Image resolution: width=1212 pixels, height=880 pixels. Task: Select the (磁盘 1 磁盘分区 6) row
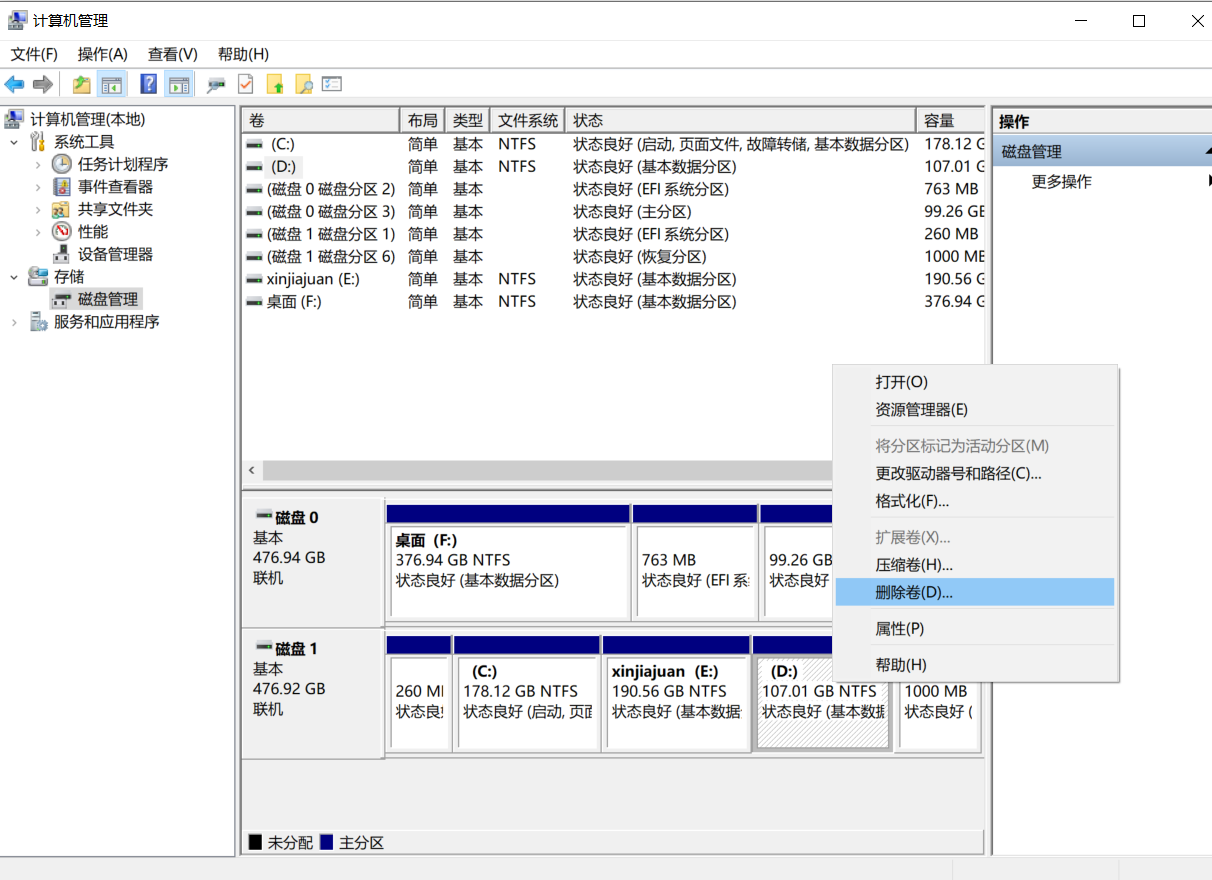pos(613,256)
